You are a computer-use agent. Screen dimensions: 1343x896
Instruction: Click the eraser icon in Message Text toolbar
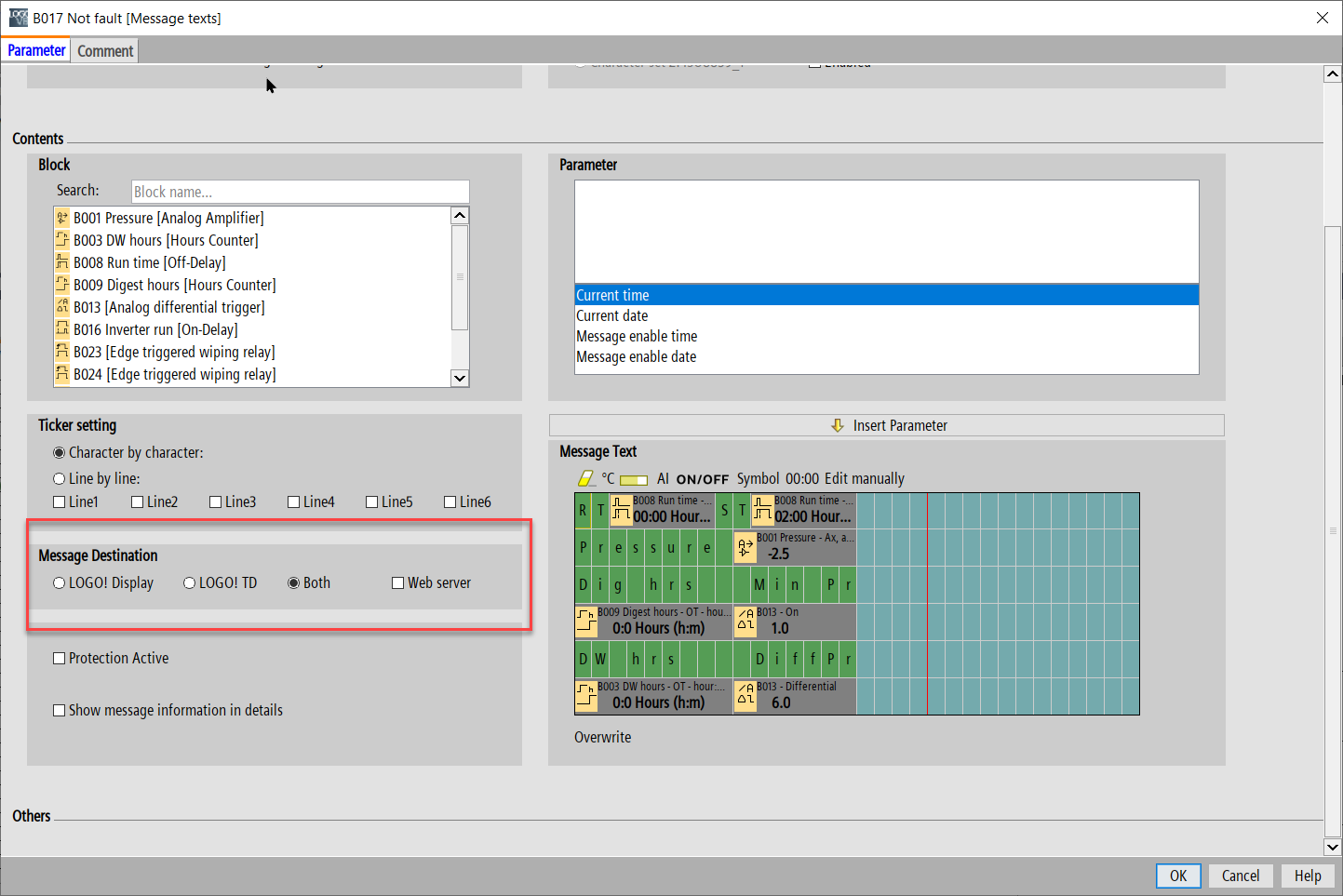(x=585, y=479)
